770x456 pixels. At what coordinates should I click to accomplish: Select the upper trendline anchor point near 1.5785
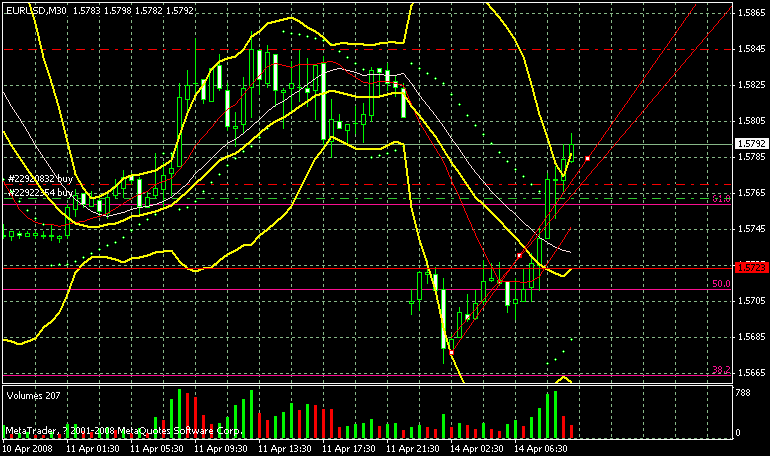587,159
